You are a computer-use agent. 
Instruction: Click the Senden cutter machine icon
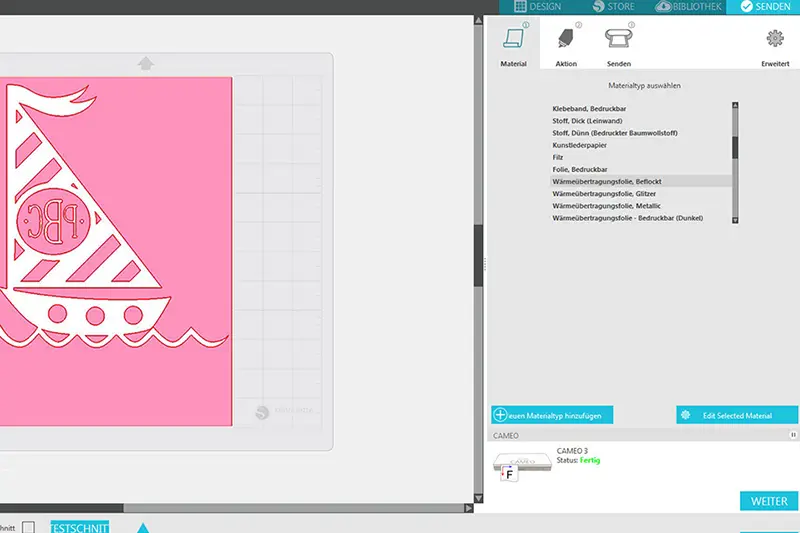(x=618, y=42)
